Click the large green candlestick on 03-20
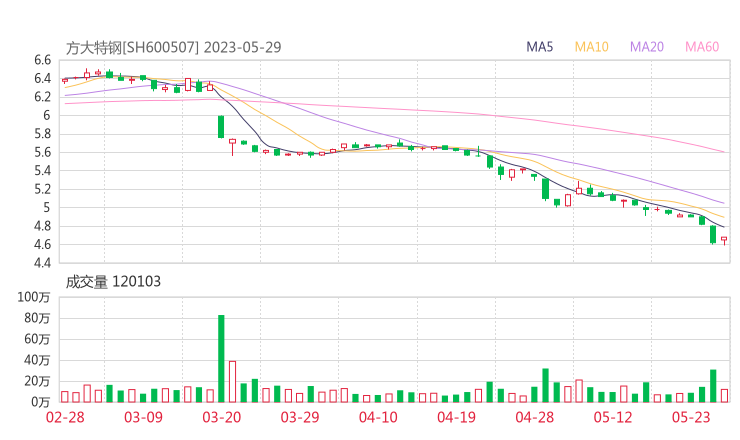The width and height of the screenshot is (740, 440). (x=221, y=127)
